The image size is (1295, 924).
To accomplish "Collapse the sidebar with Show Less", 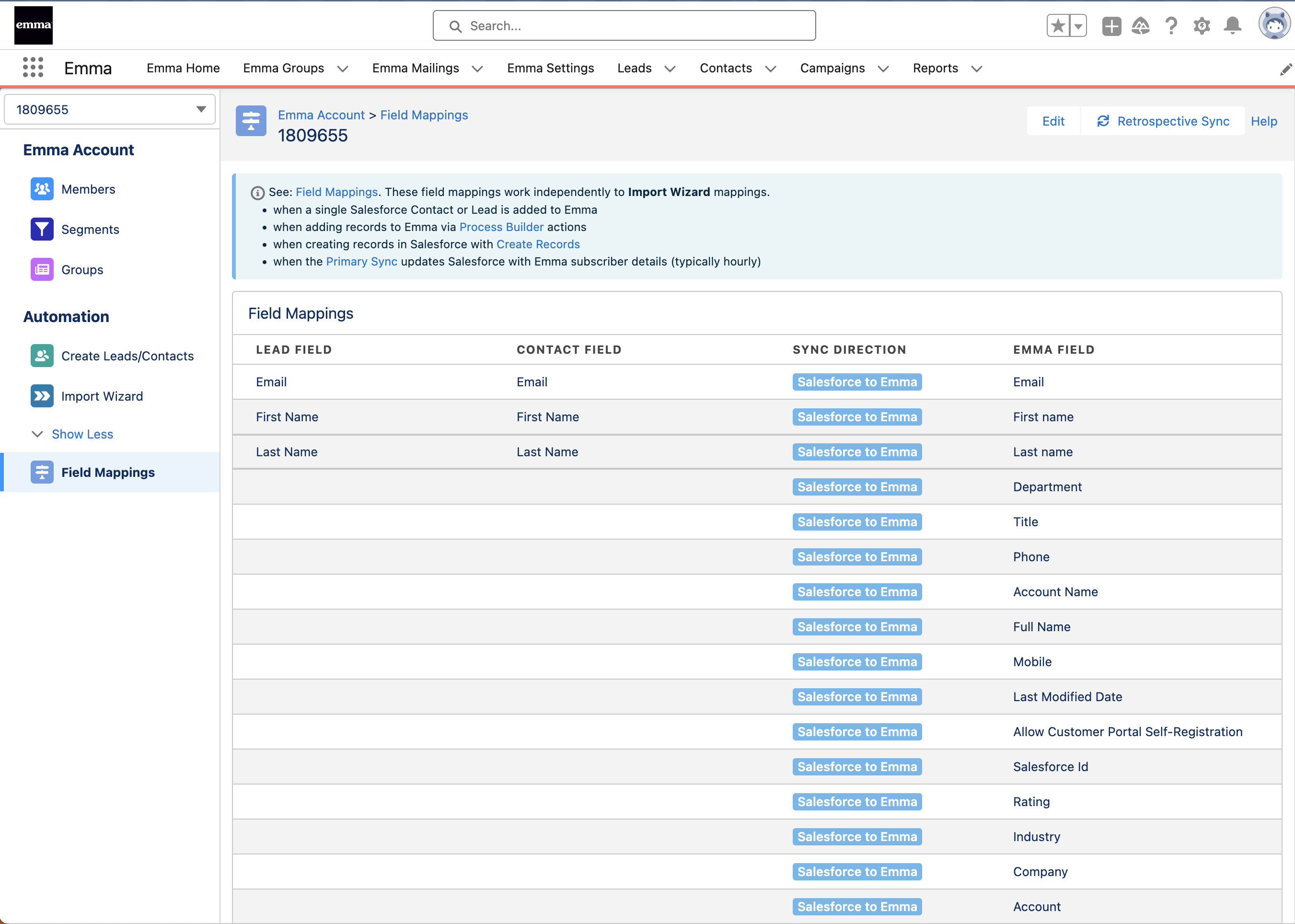I will 82,434.
